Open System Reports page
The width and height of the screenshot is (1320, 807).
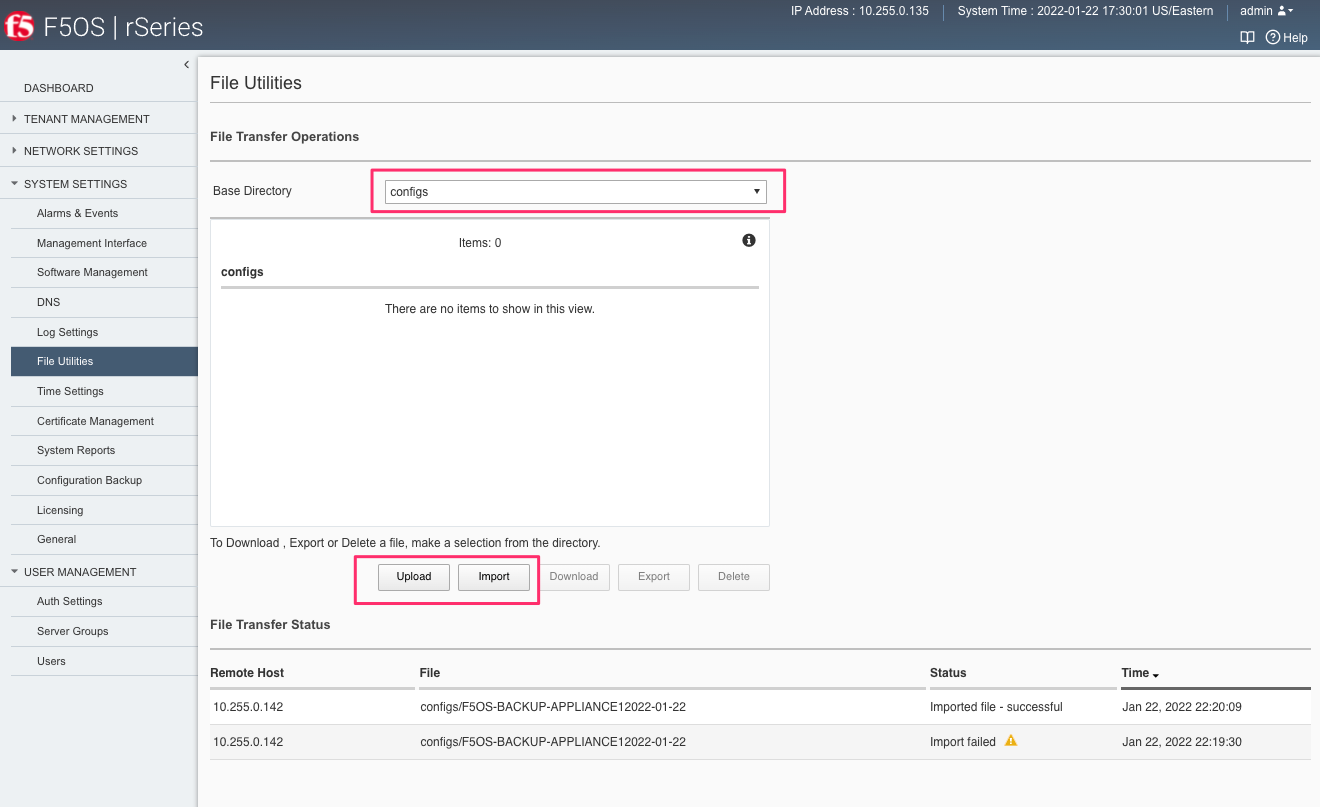coord(104,450)
